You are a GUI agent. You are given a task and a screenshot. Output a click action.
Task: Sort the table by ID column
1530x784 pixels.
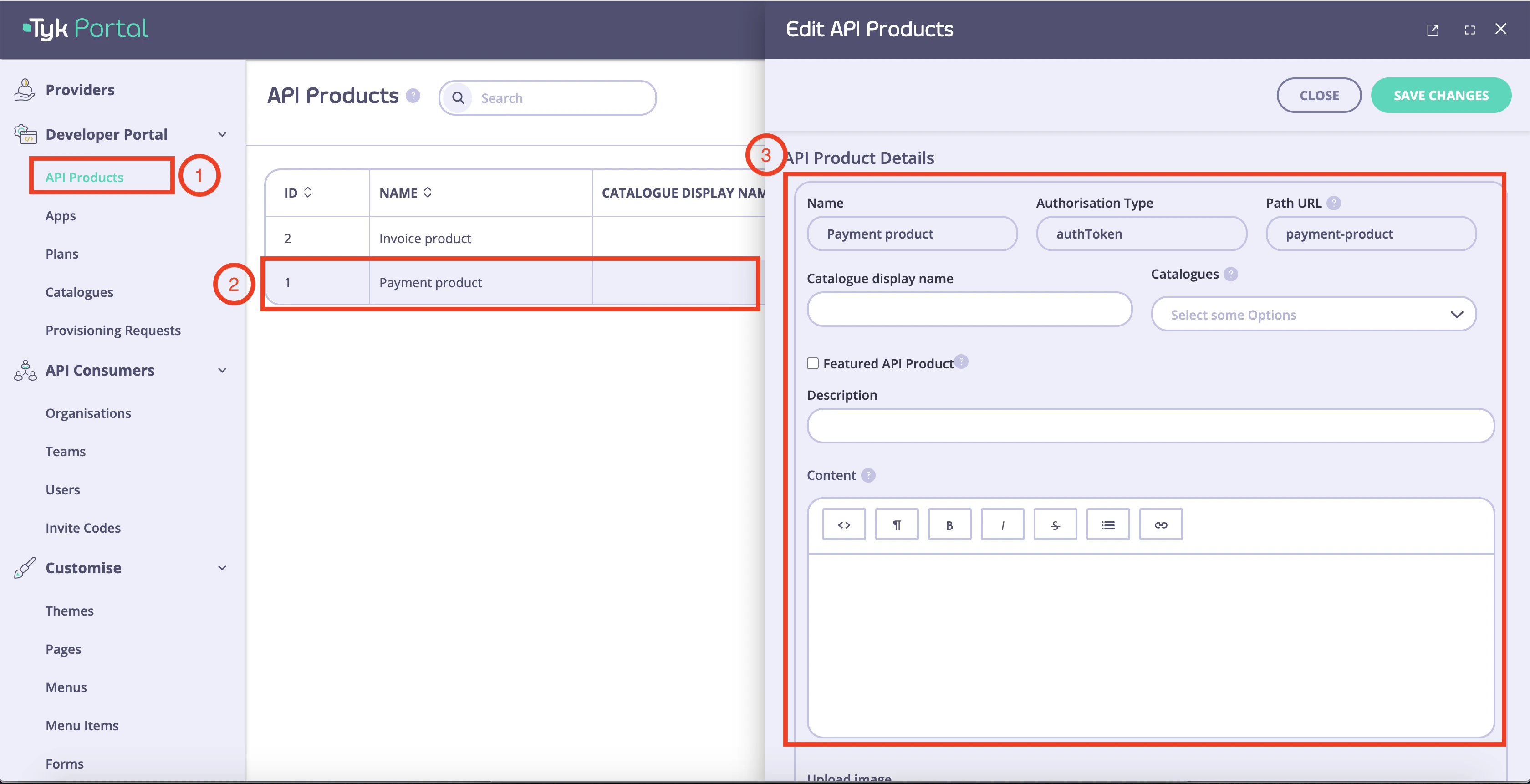point(308,193)
